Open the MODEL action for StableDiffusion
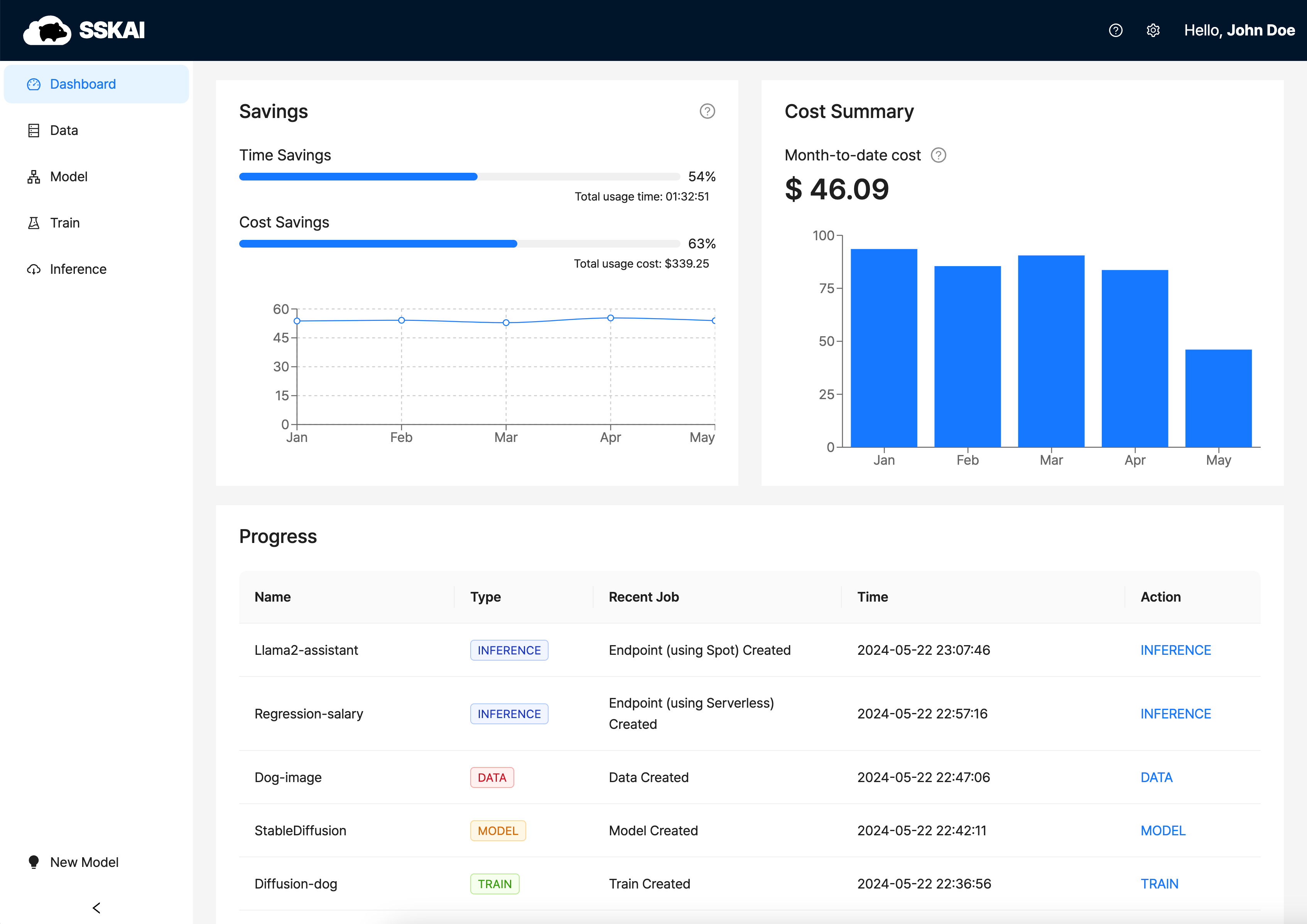Screen dimensions: 1307x924 (1162, 831)
